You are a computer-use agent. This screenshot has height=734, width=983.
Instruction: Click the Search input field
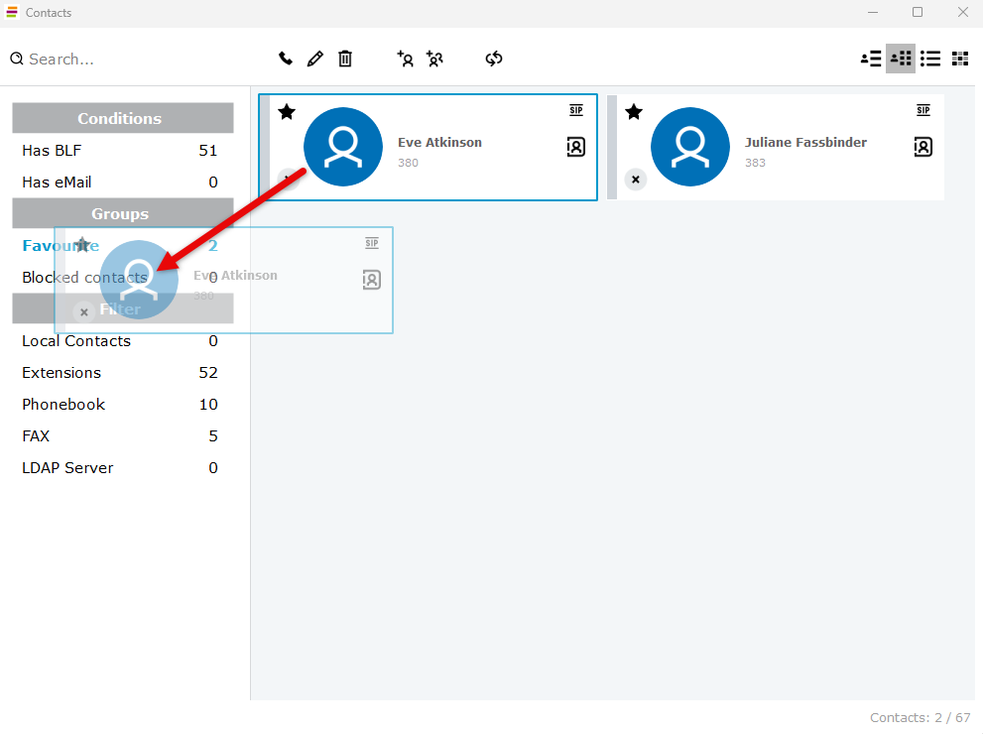[130, 59]
